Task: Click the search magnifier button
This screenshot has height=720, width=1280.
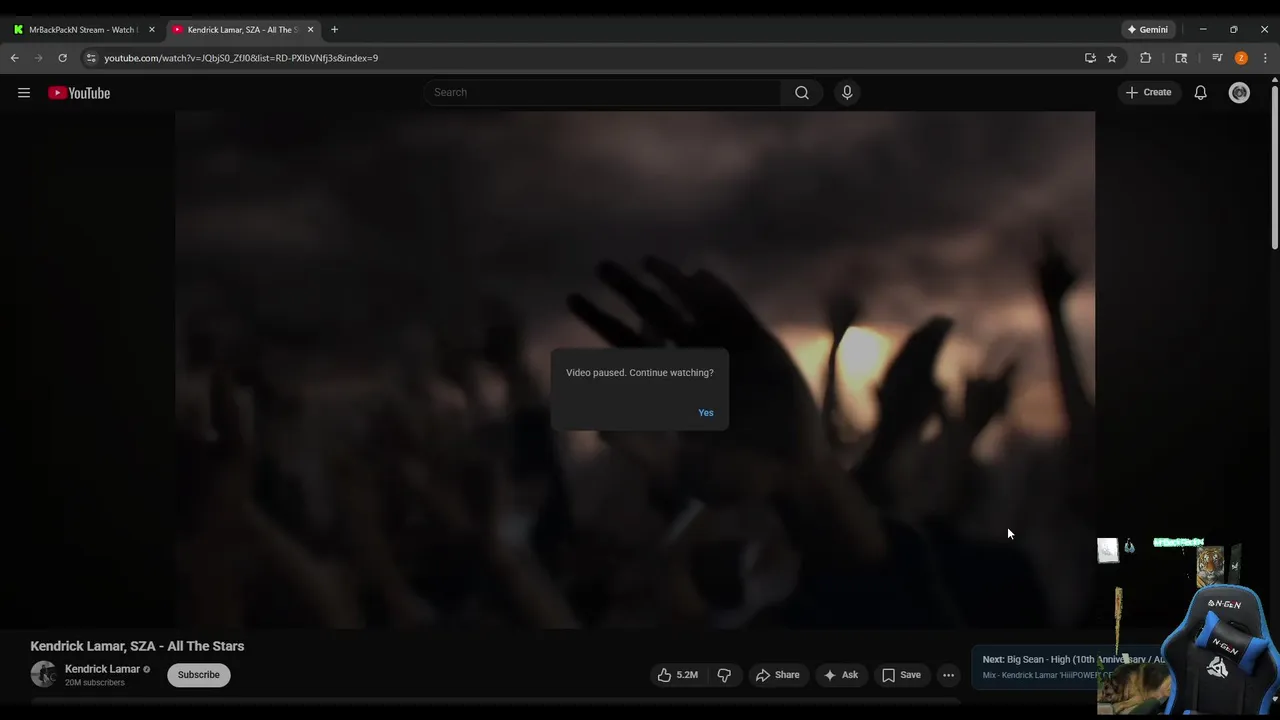Action: [802, 92]
